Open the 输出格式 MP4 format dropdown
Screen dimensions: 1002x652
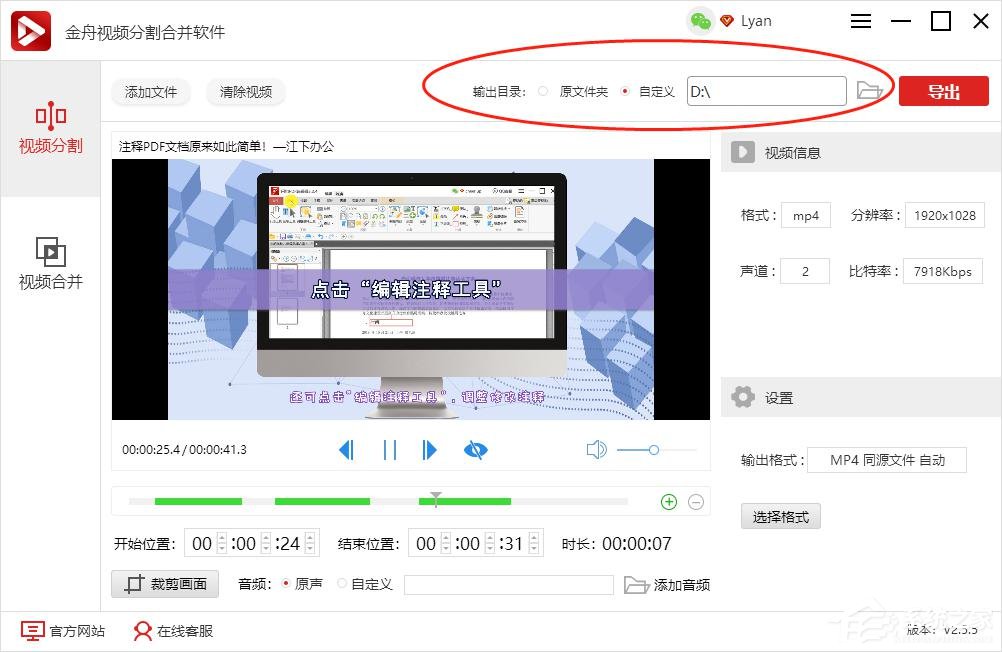888,460
